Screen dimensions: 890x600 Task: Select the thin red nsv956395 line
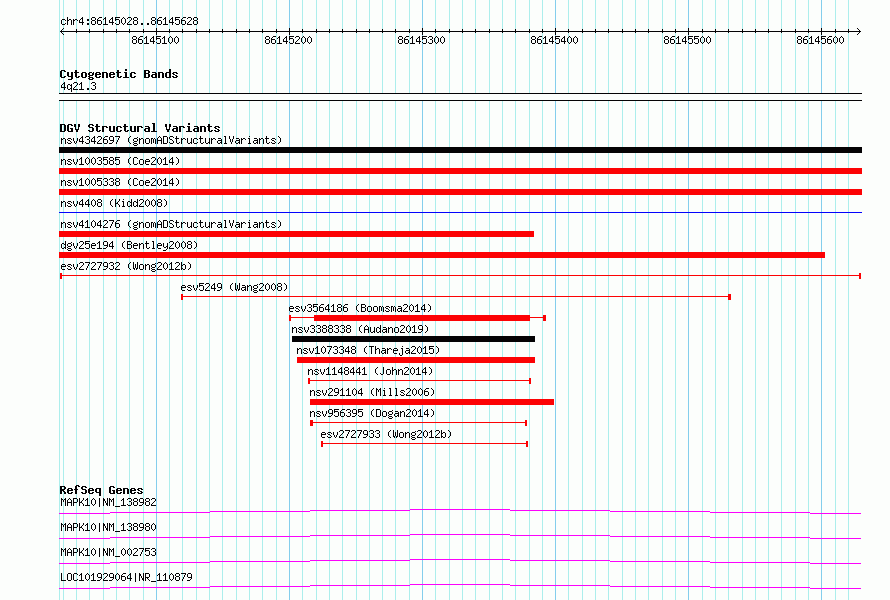(x=419, y=423)
